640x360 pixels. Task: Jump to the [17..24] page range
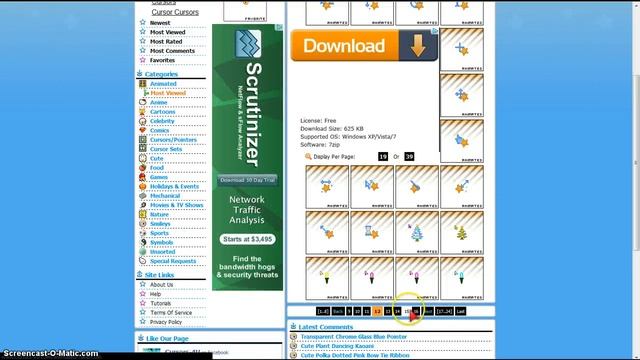[444, 311]
